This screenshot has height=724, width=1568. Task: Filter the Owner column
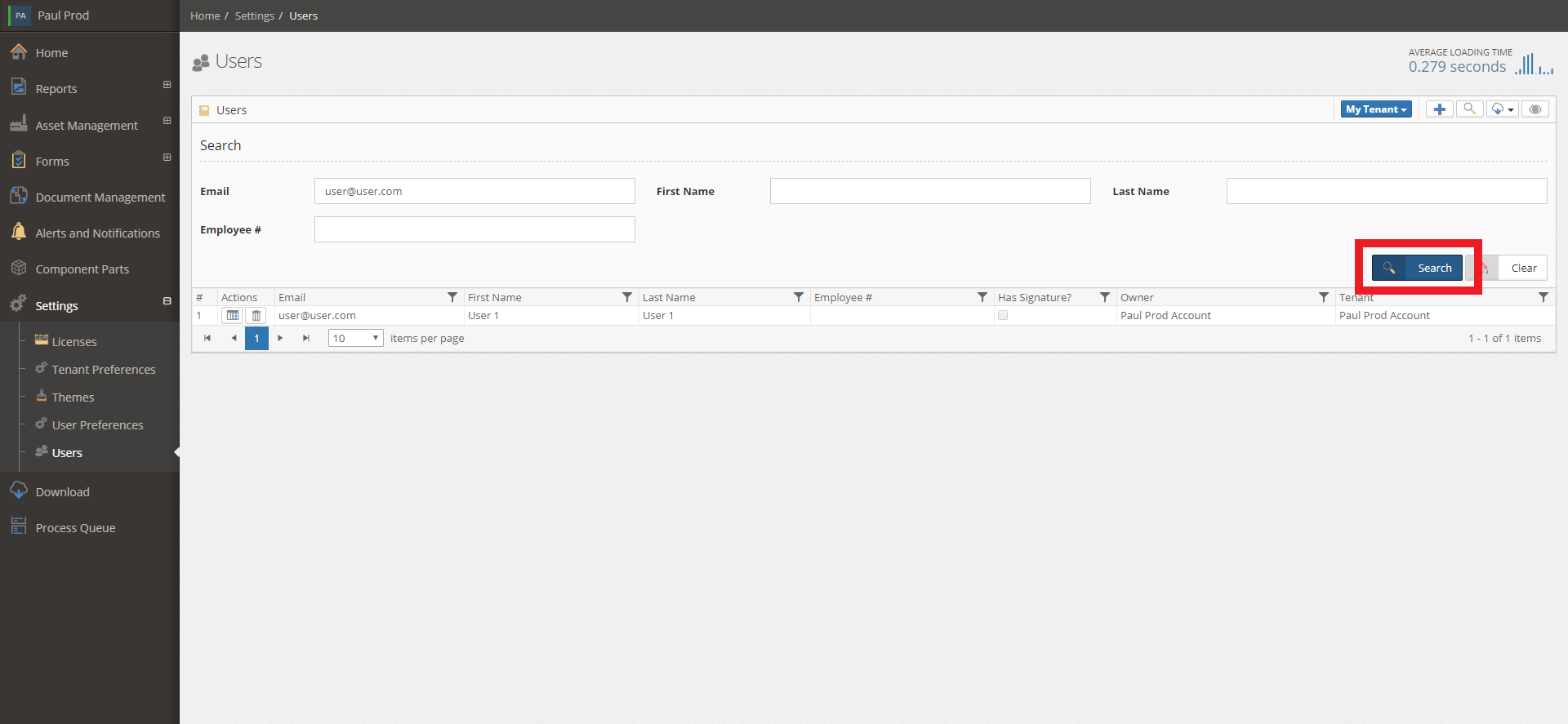coord(1324,297)
